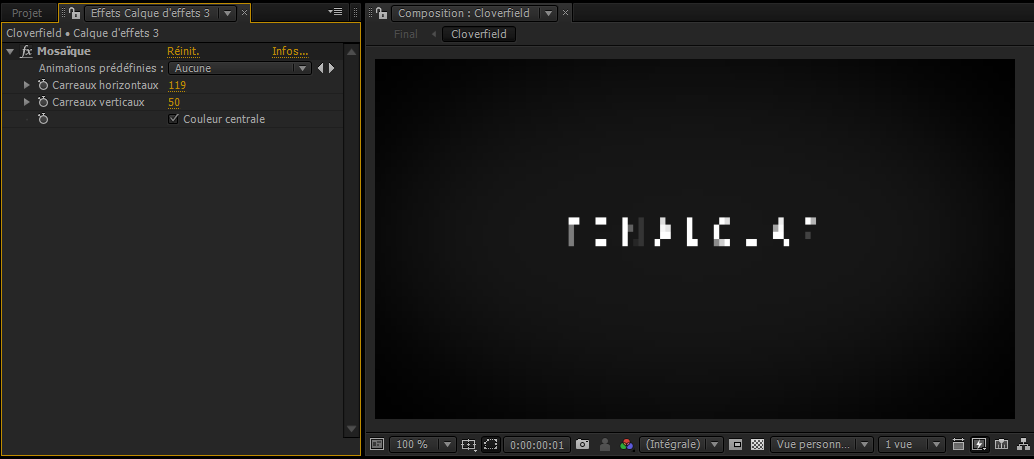Toggle the Fast Previews lightning icon

(x=979, y=444)
